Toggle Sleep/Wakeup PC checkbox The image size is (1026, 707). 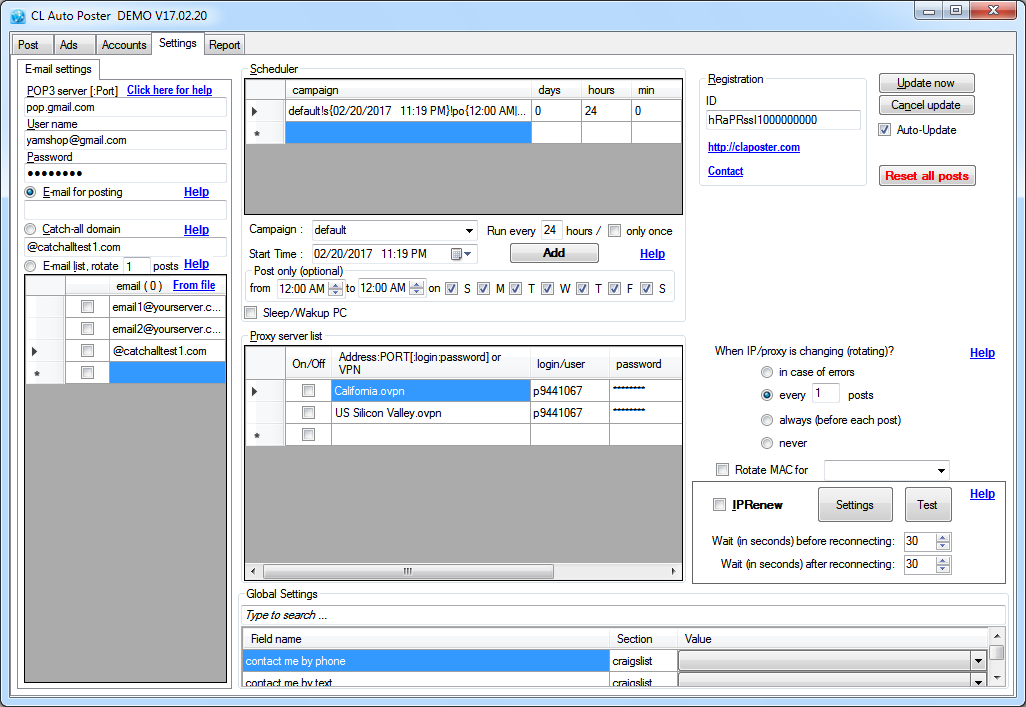[251, 313]
